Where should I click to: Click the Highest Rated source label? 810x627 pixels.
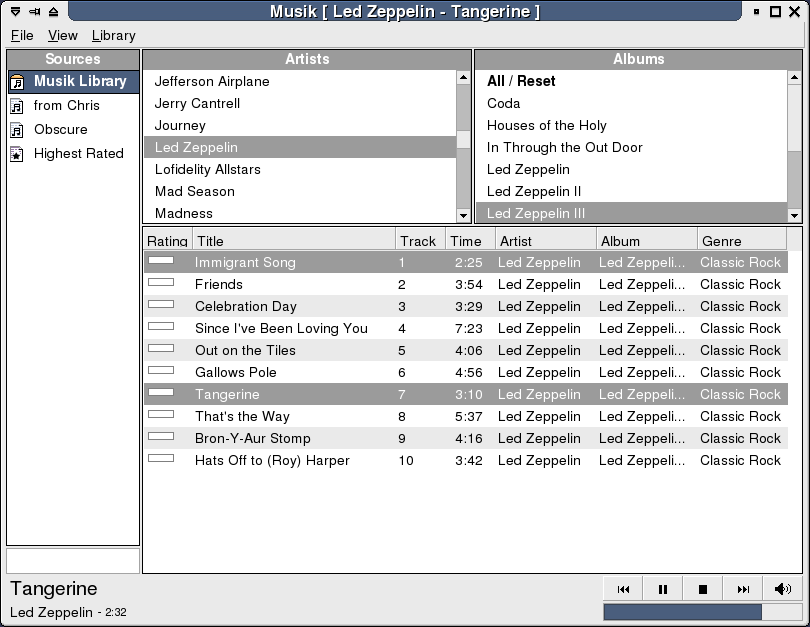(79, 153)
